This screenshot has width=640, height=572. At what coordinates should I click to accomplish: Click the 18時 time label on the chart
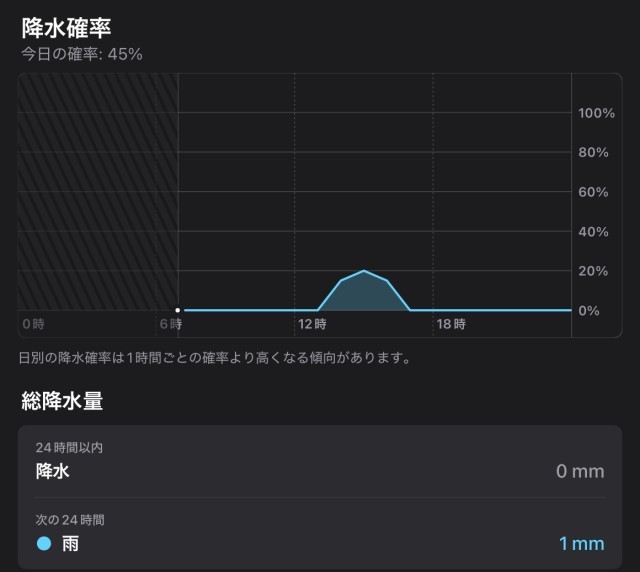click(451, 324)
